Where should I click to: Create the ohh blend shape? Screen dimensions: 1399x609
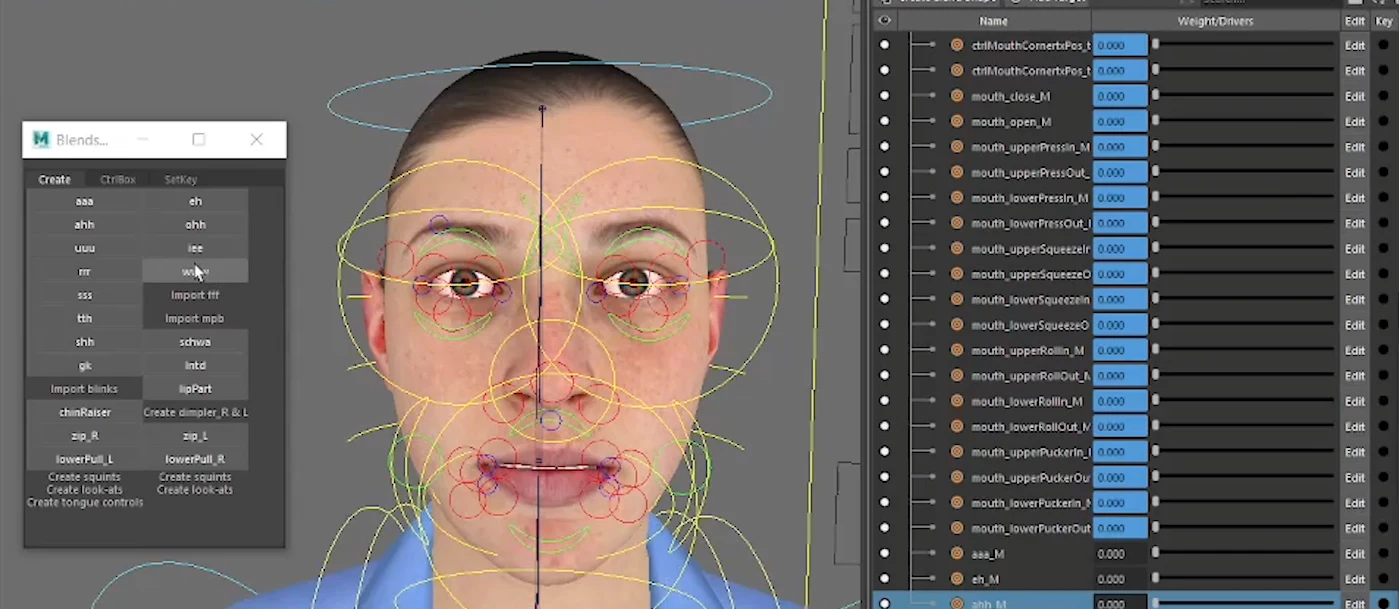195,225
